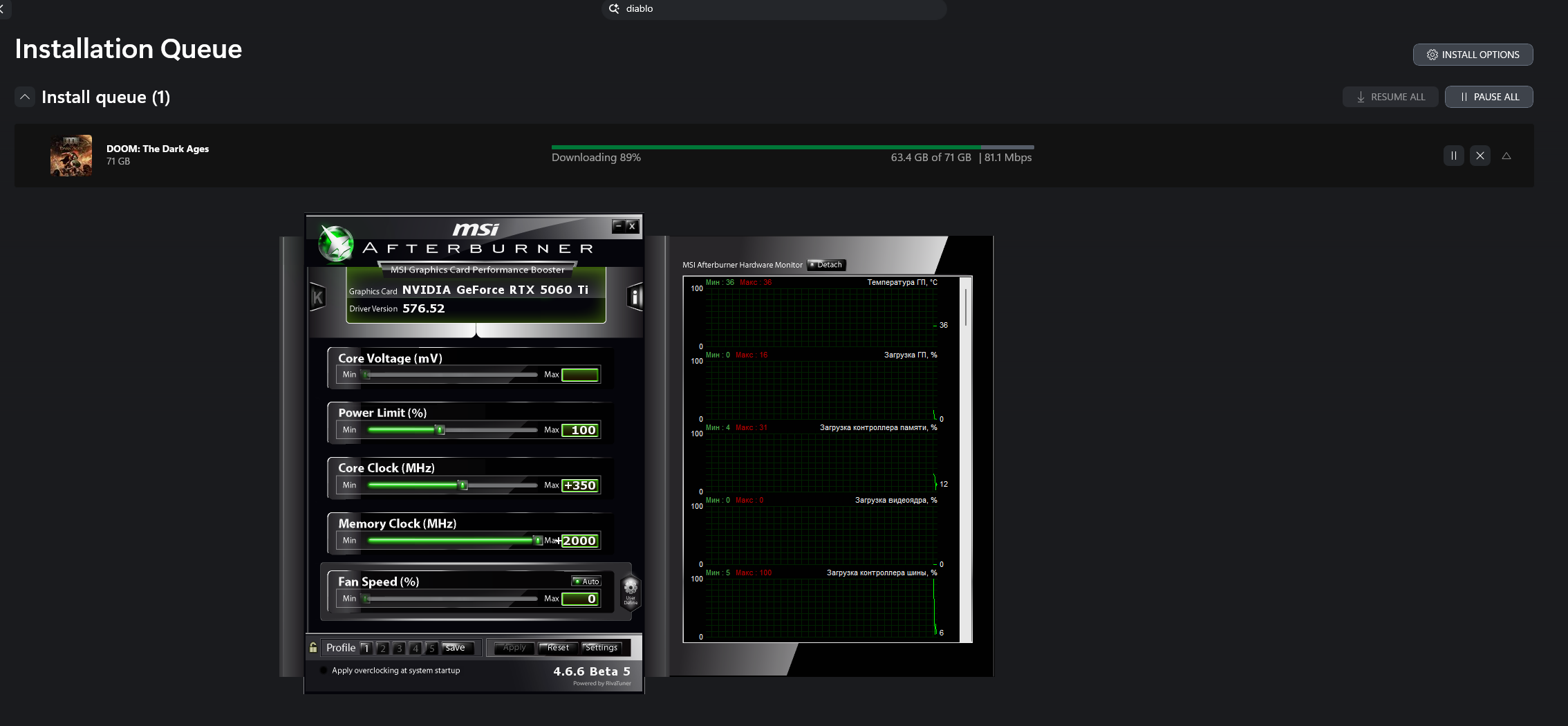Click the Core Voltage value field

(580, 375)
